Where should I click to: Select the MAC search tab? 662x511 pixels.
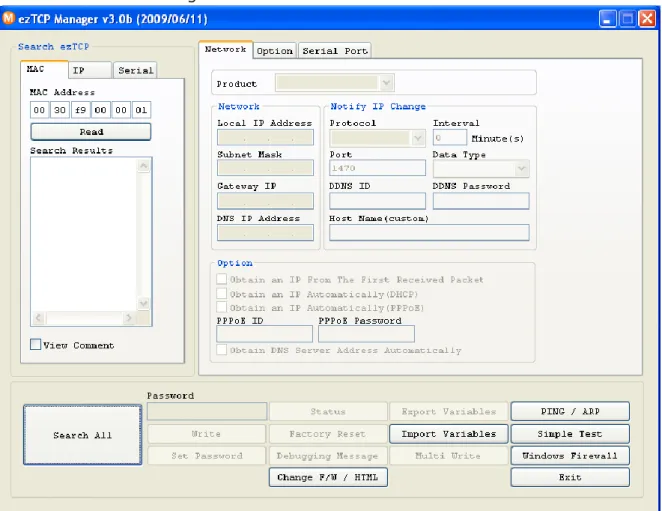click(x=44, y=69)
